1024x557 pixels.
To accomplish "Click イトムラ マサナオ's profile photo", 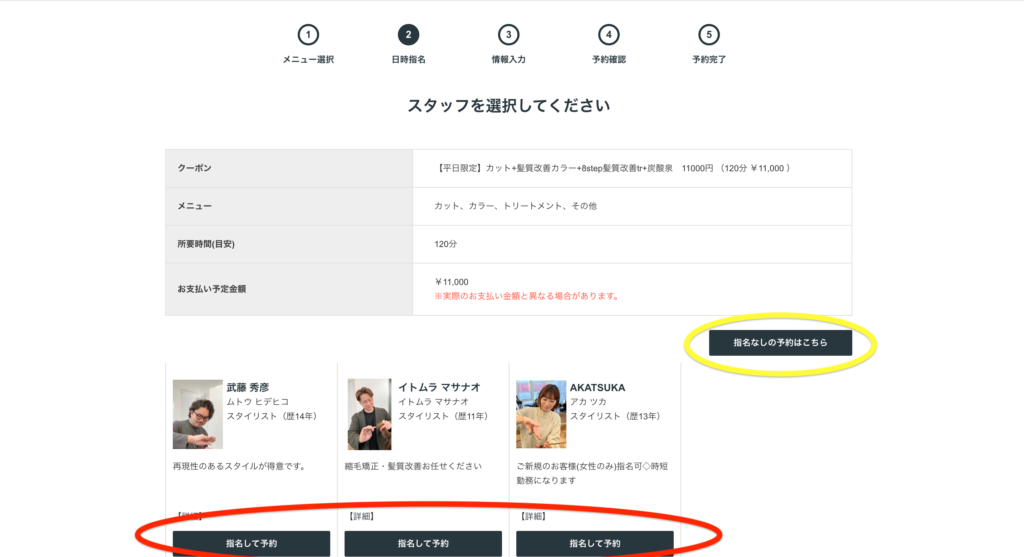I will coord(369,414).
